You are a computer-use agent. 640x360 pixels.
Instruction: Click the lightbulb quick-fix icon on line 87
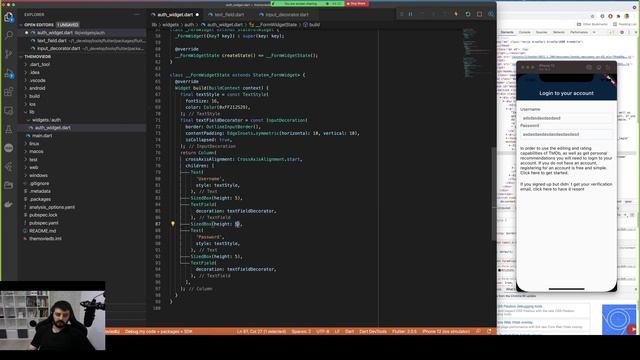point(173,224)
